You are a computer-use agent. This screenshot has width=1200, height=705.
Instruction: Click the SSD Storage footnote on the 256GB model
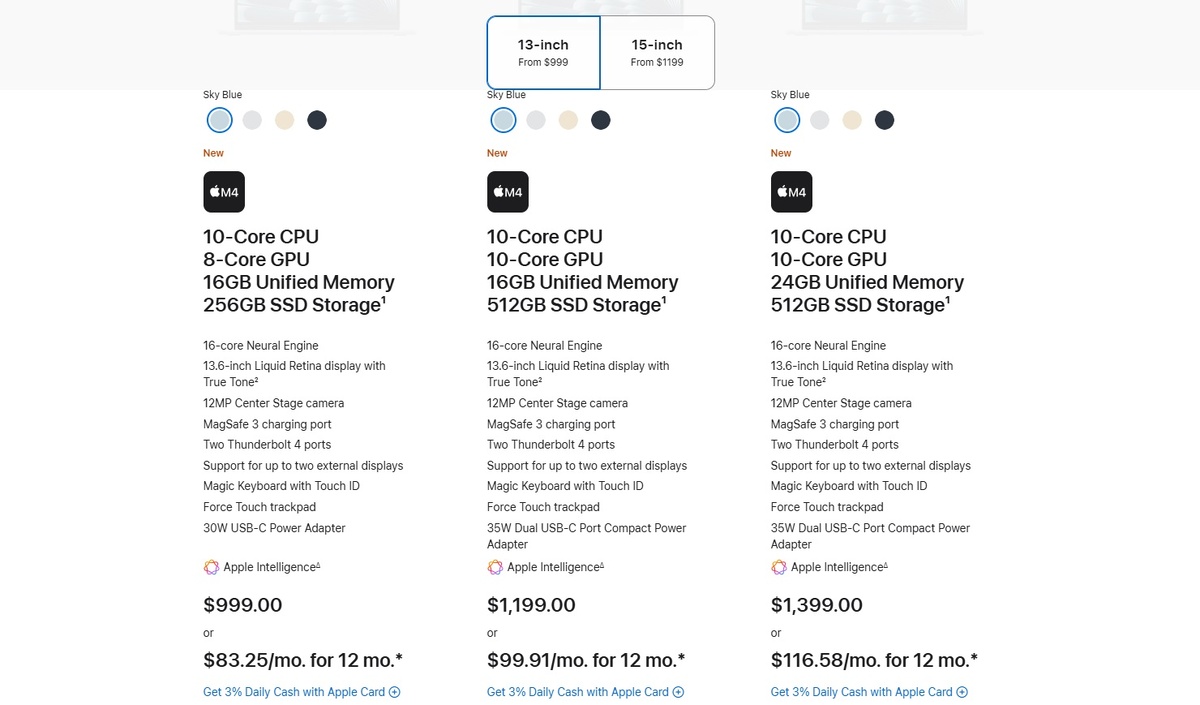coord(384,299)
